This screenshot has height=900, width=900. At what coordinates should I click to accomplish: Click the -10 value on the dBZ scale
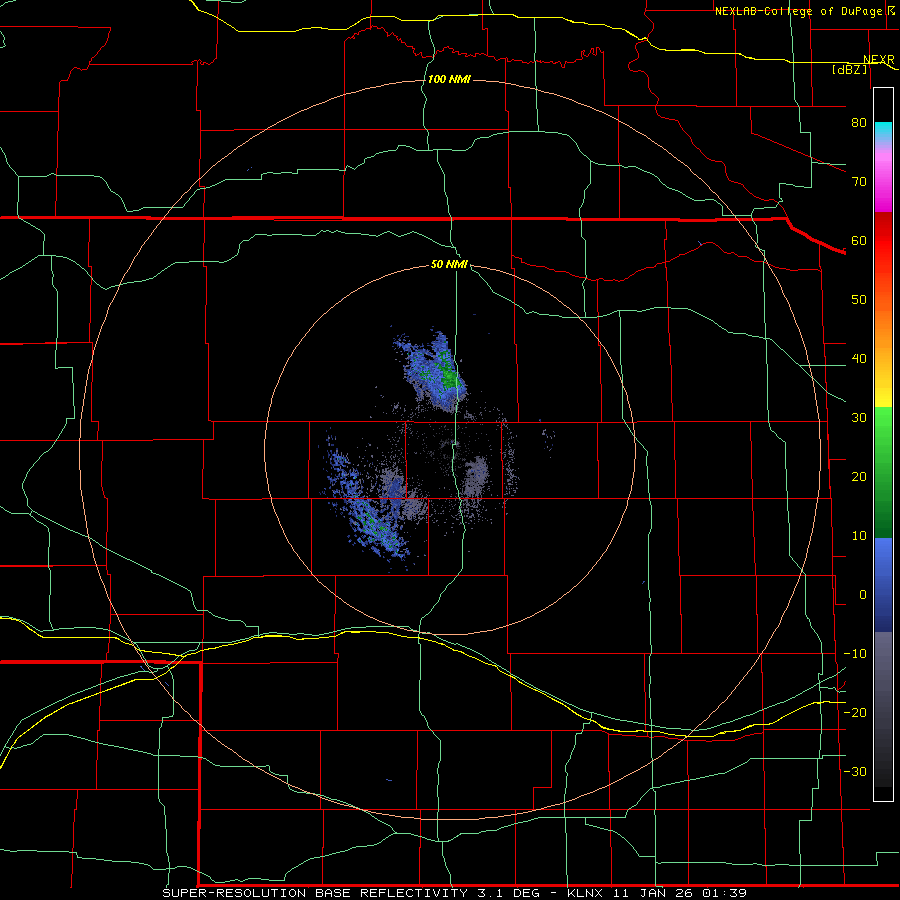pos(855,654)
